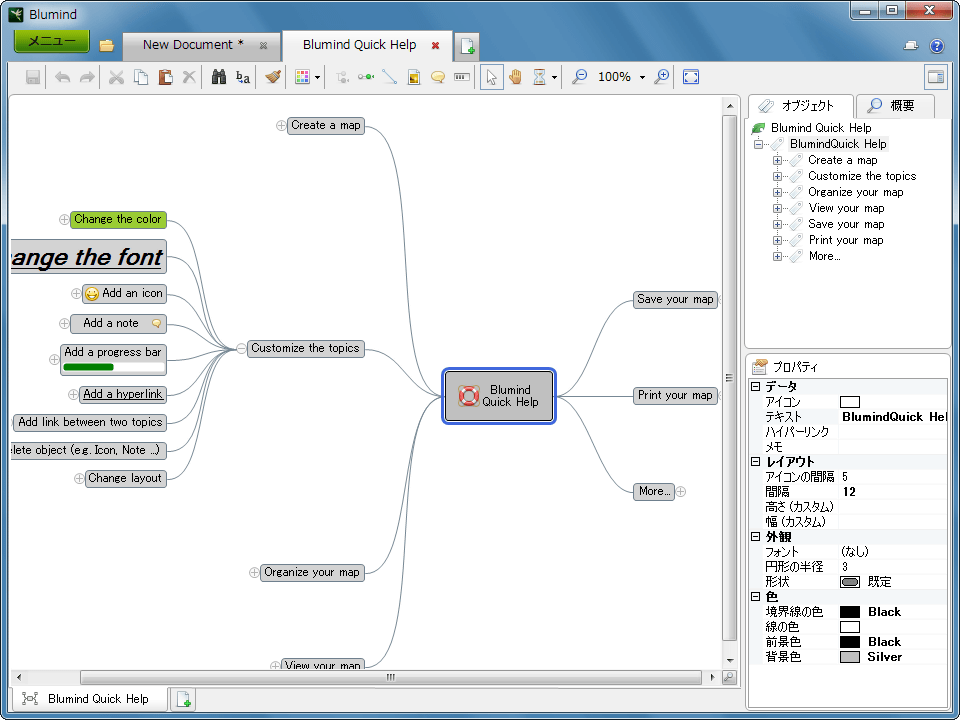The width and height of the screenshot is (960, 720).
Task: Zoom out with the minus magnifier
Action: tap(579, 77)
